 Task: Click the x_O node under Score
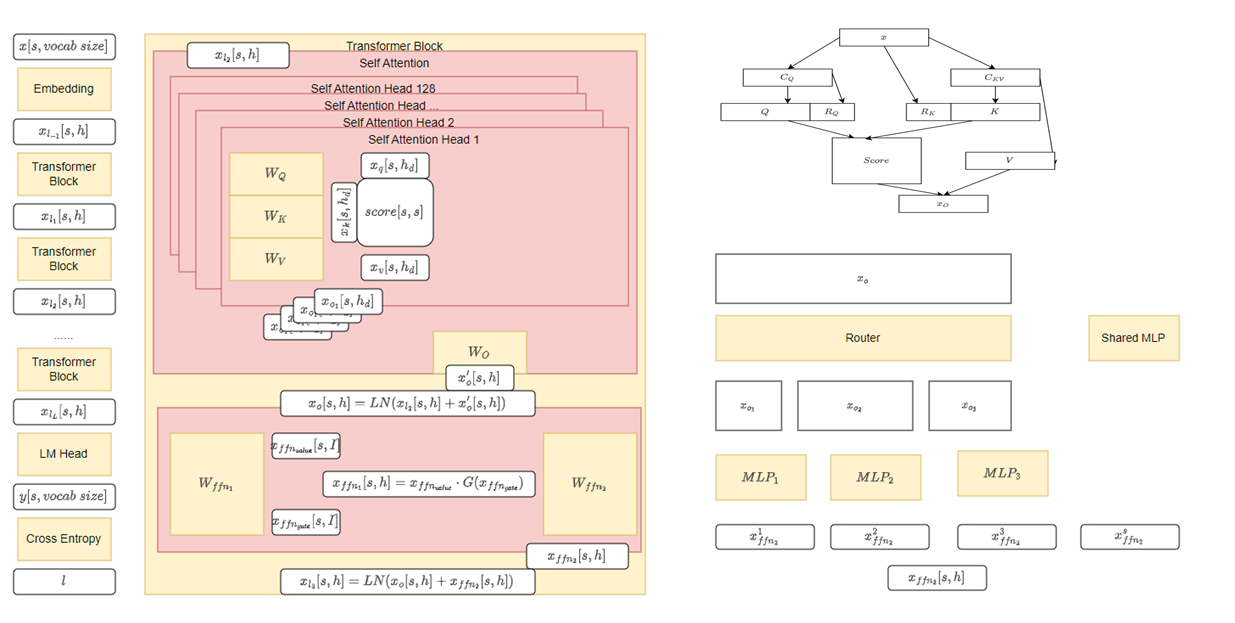point(943,204)
